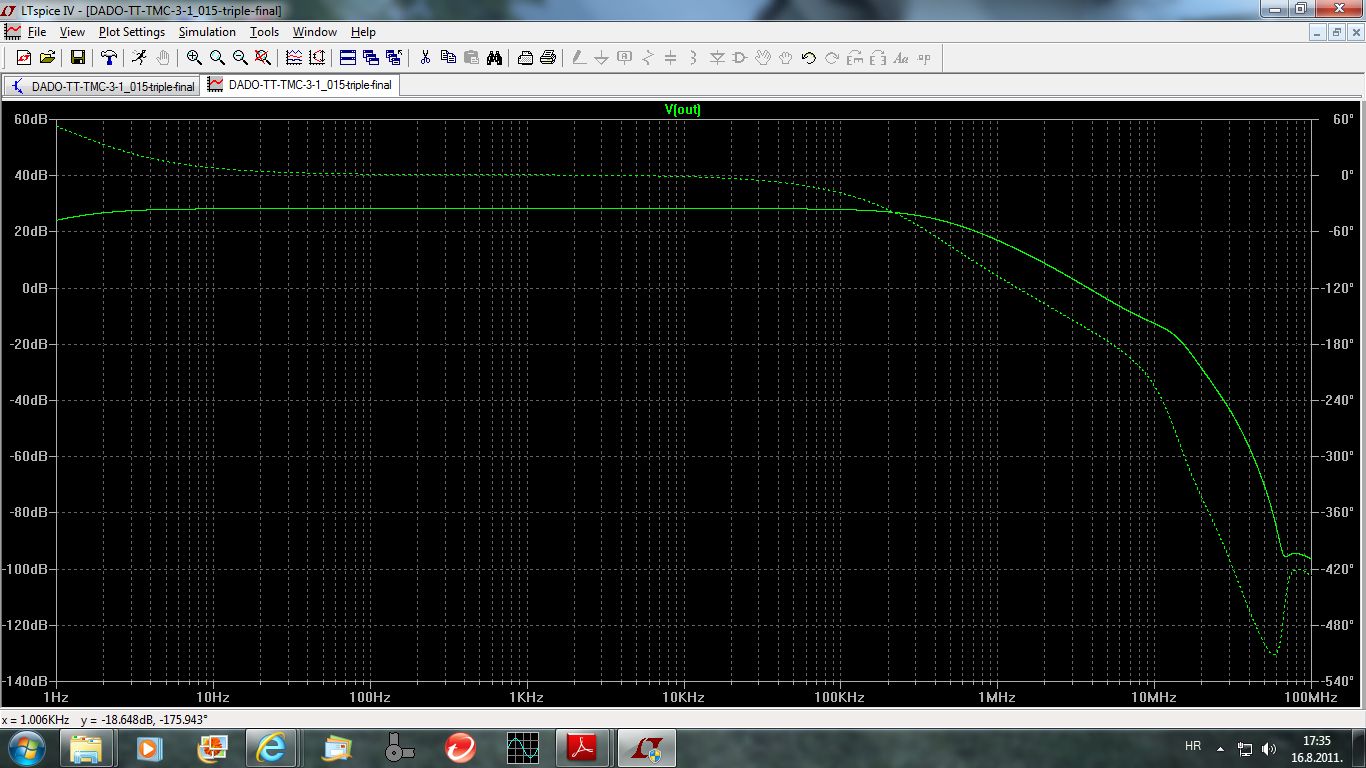Save with the floppy disk icon

coord(78,58)
